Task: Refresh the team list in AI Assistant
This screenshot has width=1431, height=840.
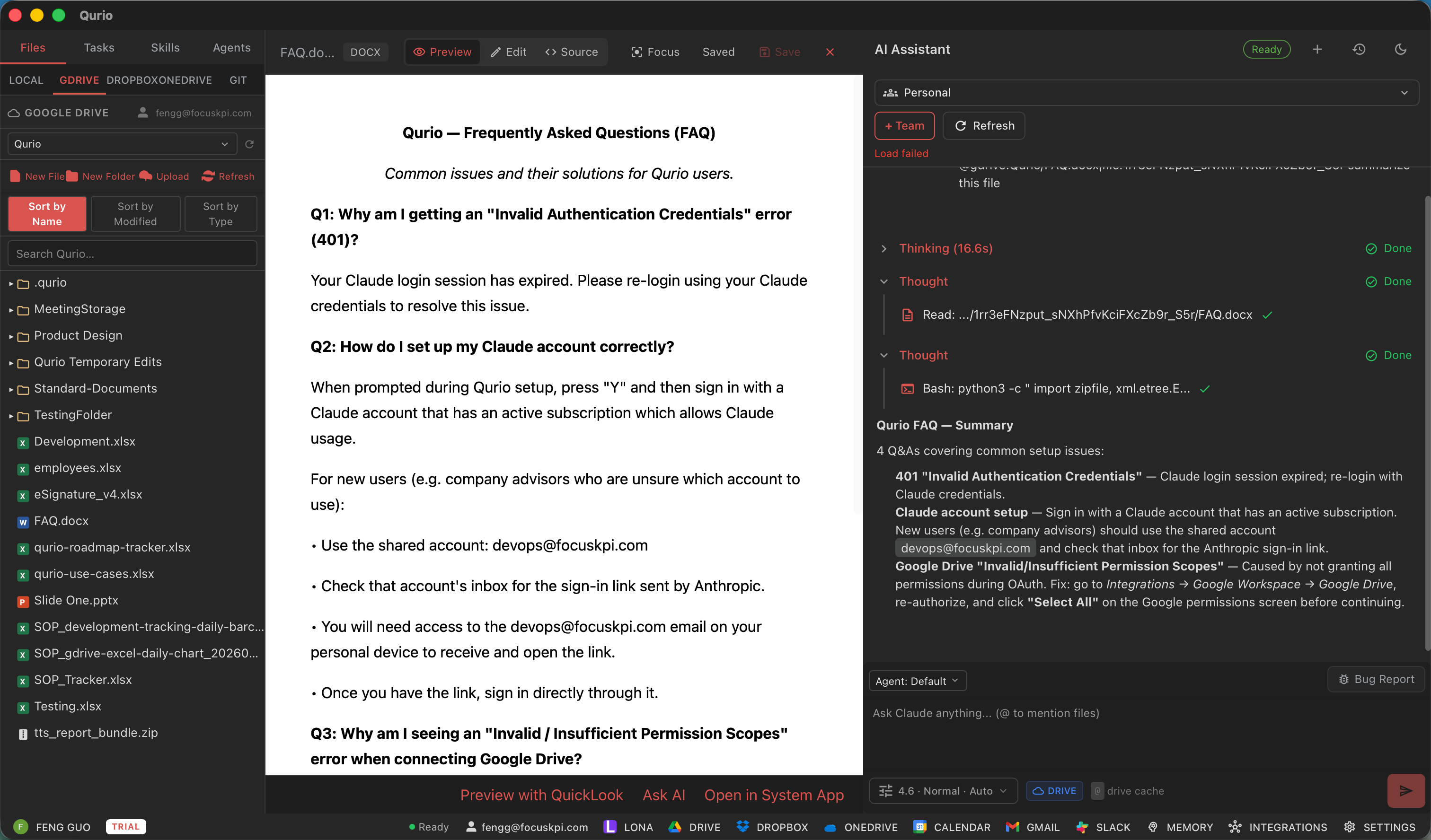Action: [983, 126]
